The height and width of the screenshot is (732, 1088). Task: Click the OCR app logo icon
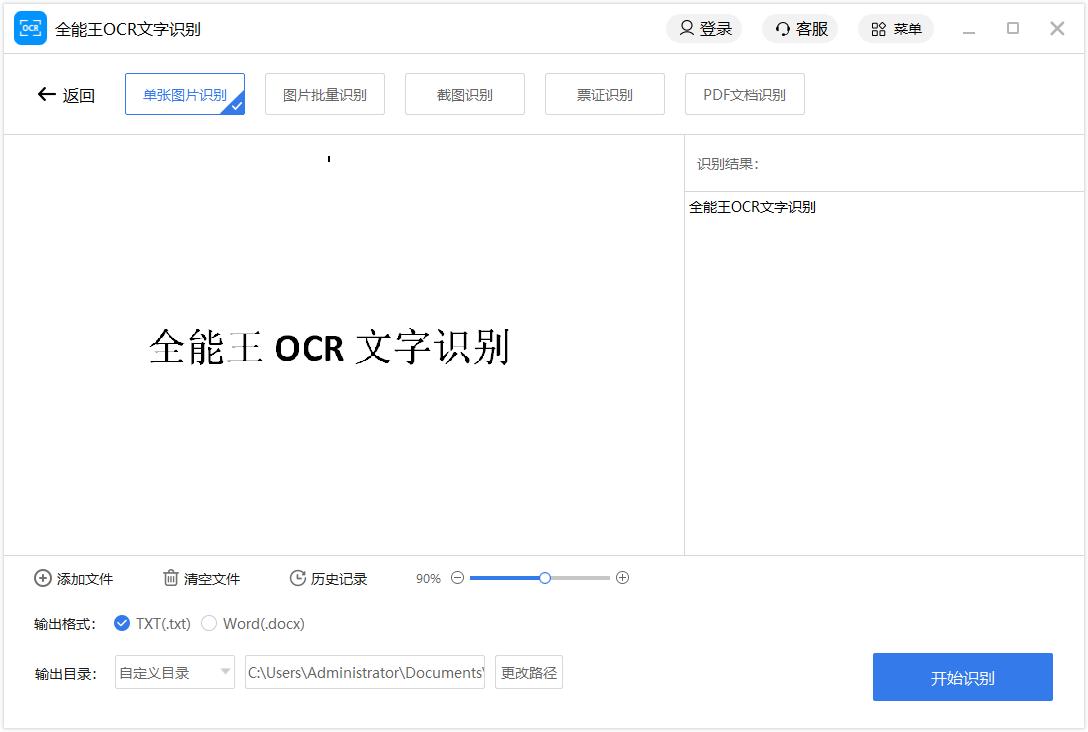pyautogui.click(x=30, y=29)
